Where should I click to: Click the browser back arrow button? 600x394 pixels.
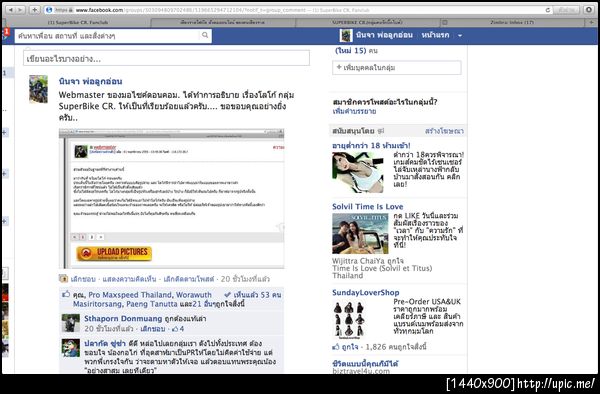click(x=10, y=10)
